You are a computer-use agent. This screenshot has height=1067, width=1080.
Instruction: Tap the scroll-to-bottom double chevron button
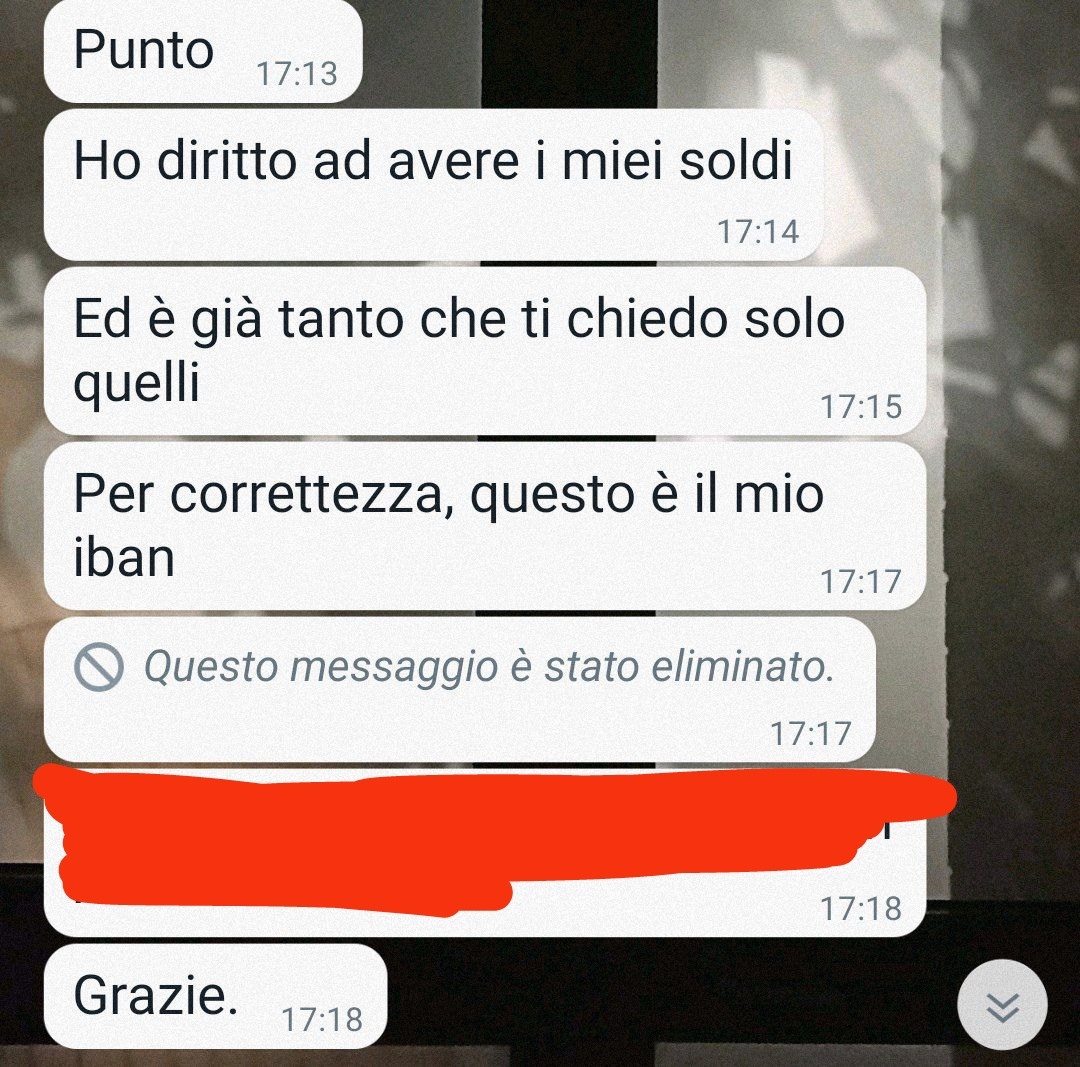pyautogui.click(x=1002, y=1005)
